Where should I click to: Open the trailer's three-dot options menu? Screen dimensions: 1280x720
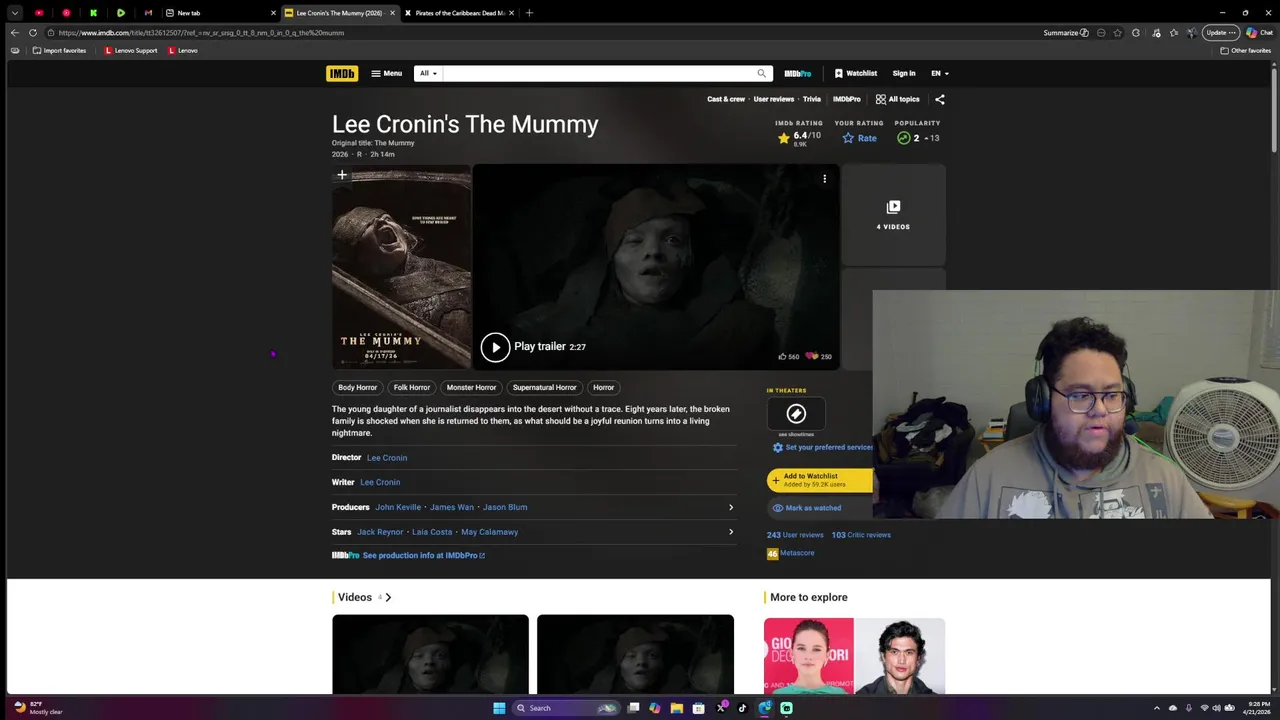click(x=825, y=179)
